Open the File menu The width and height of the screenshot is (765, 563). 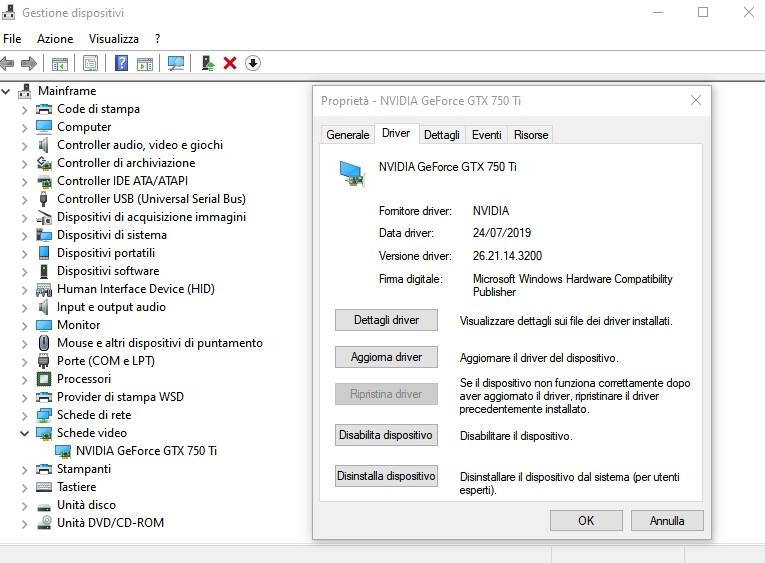[12, 39]
